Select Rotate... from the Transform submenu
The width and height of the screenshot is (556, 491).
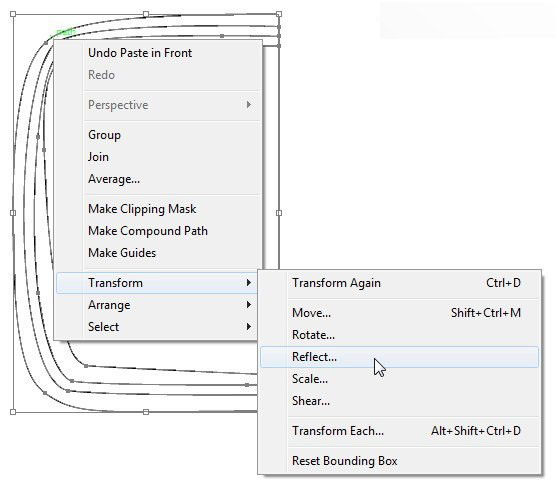coord(399,335)
